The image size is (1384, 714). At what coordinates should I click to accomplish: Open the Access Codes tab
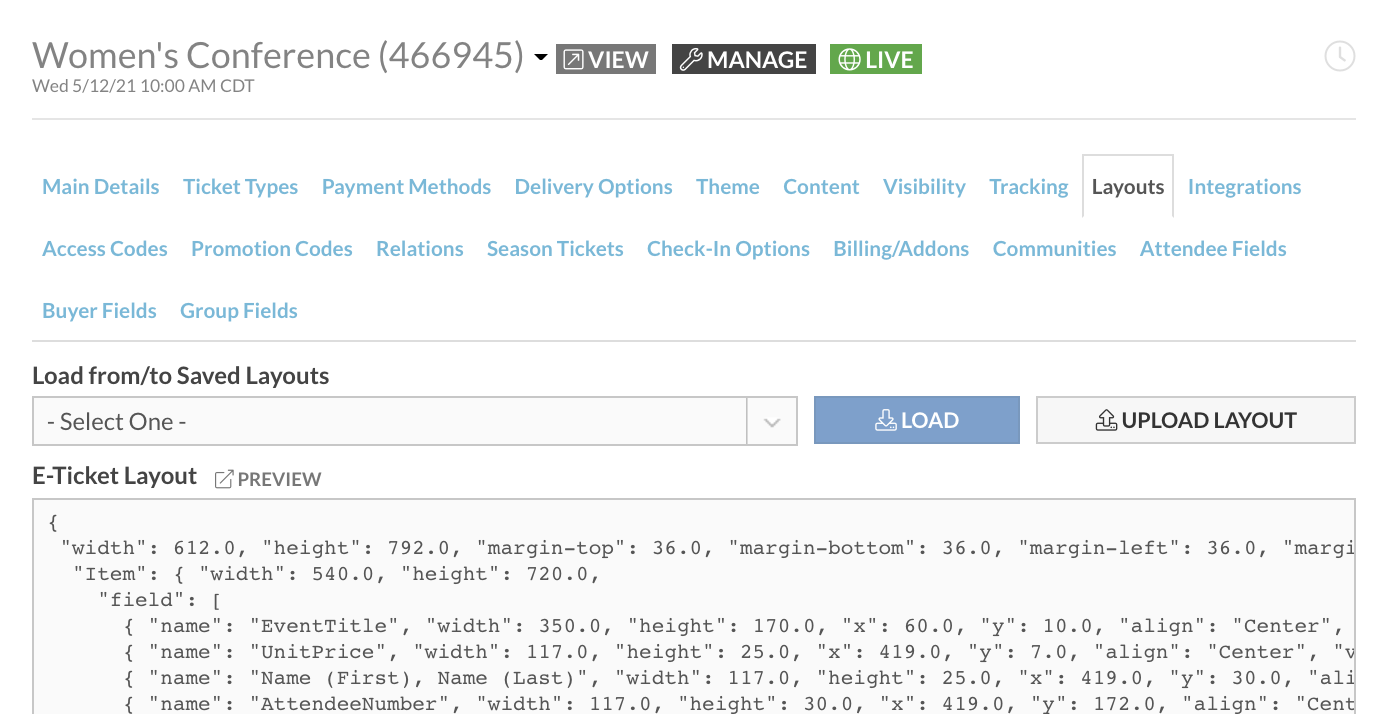point(105,249)
